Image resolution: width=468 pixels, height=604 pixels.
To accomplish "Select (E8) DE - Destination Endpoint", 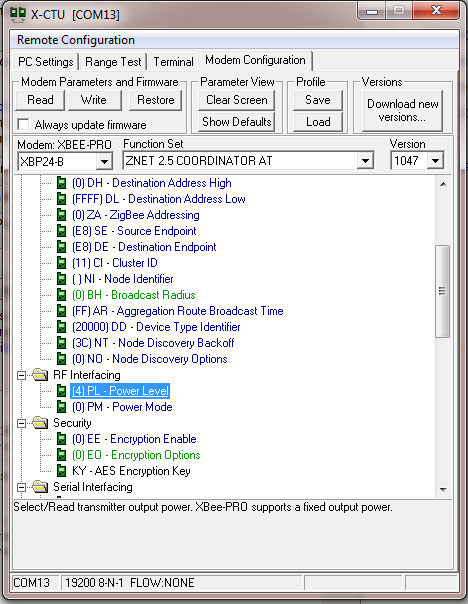I will pyautogui.click(x=144, y=247).
